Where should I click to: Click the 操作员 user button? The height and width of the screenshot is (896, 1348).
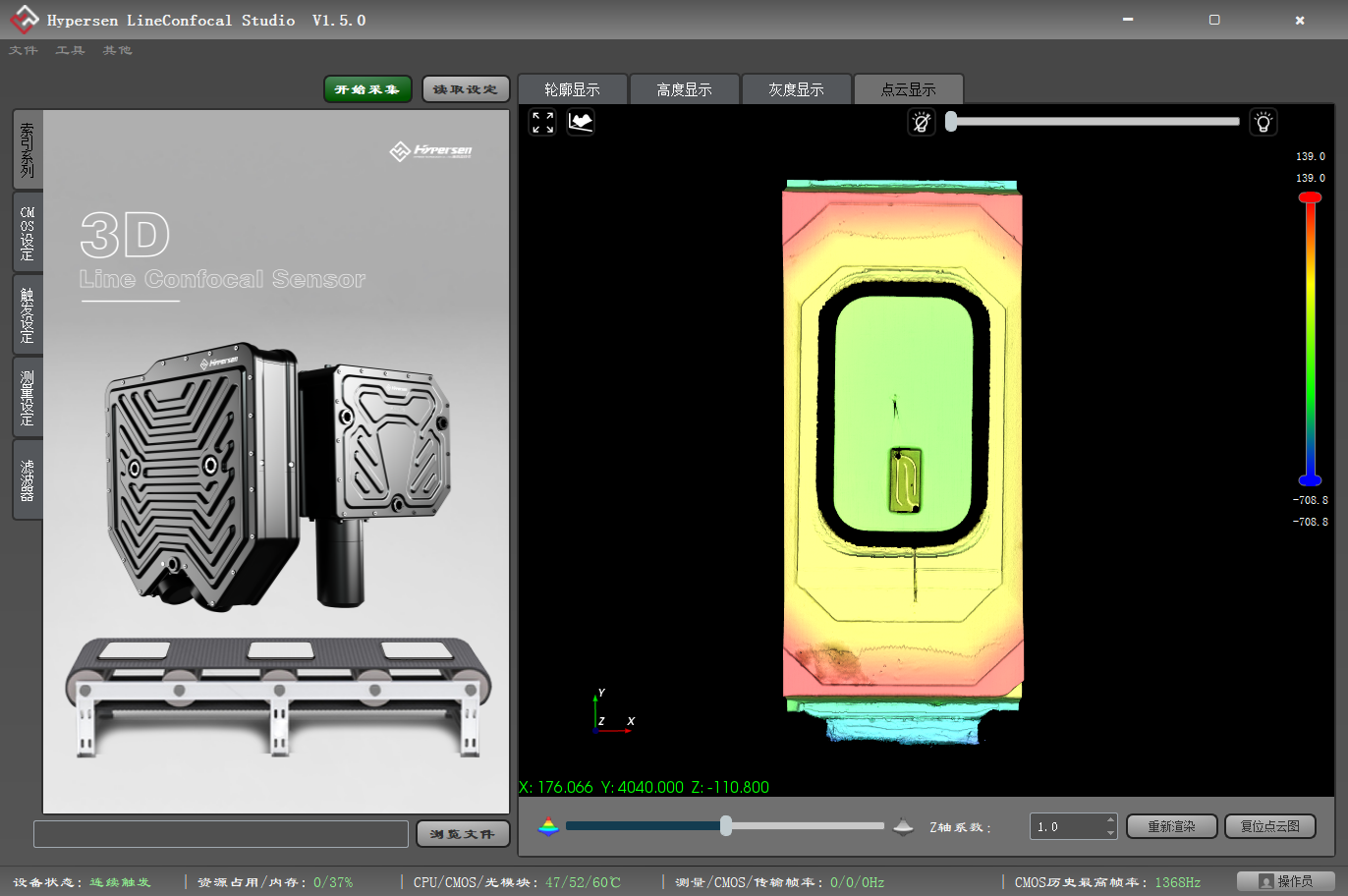pyautogui.click(x=1286, y=881)
